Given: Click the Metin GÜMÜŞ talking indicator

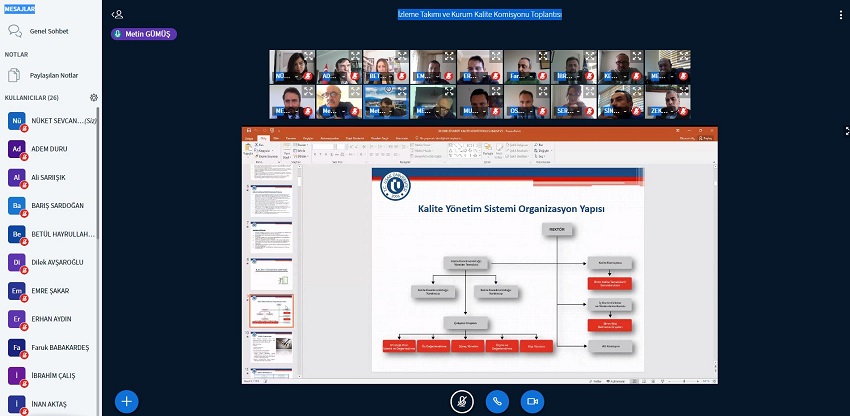Looking at the screenshot, I should (151, 34).
